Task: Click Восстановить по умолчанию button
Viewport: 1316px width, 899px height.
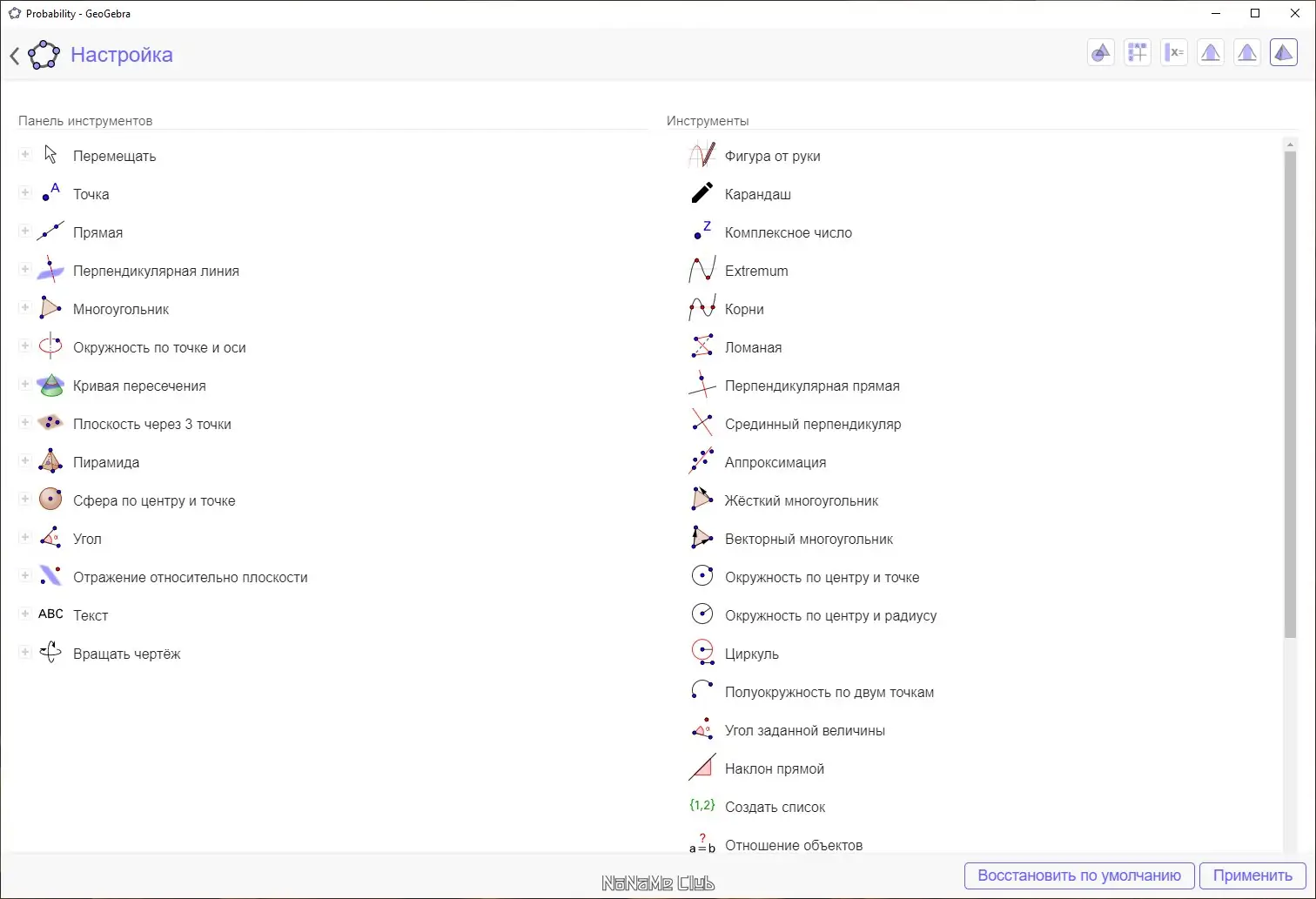Action: pos(1079,876)
